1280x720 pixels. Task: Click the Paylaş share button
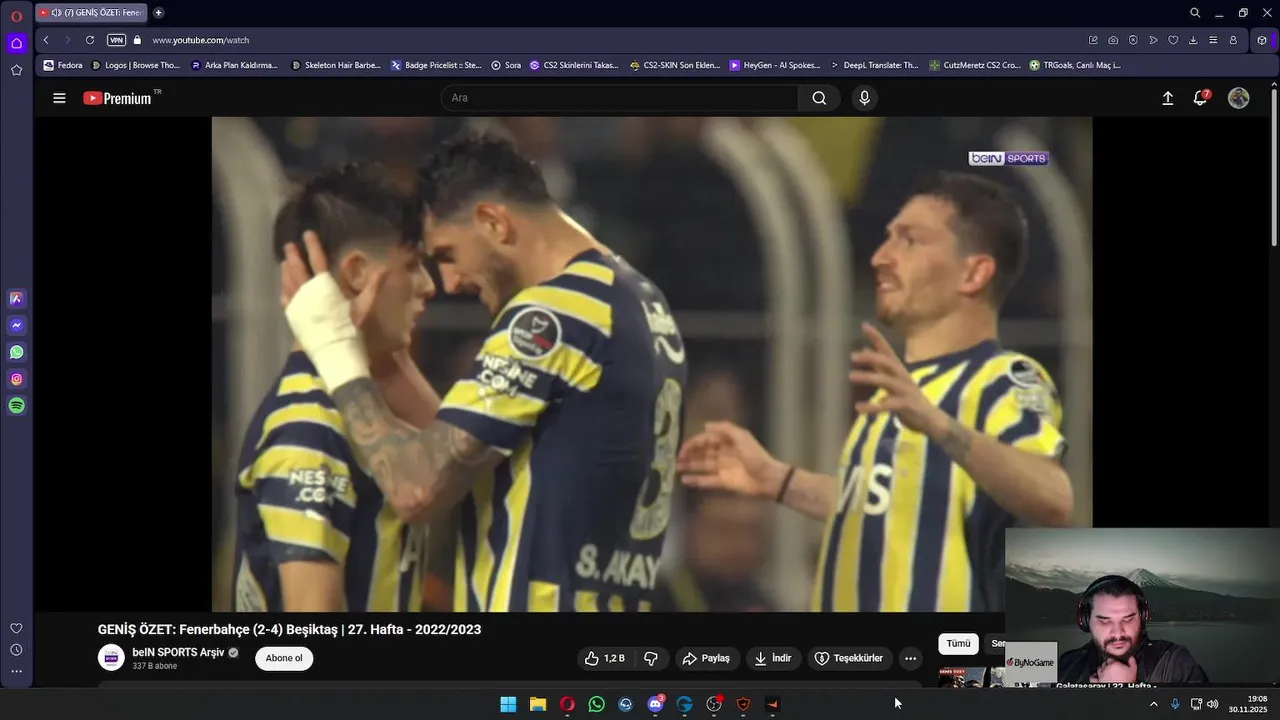pyautogui.click(x=706, y=658)
